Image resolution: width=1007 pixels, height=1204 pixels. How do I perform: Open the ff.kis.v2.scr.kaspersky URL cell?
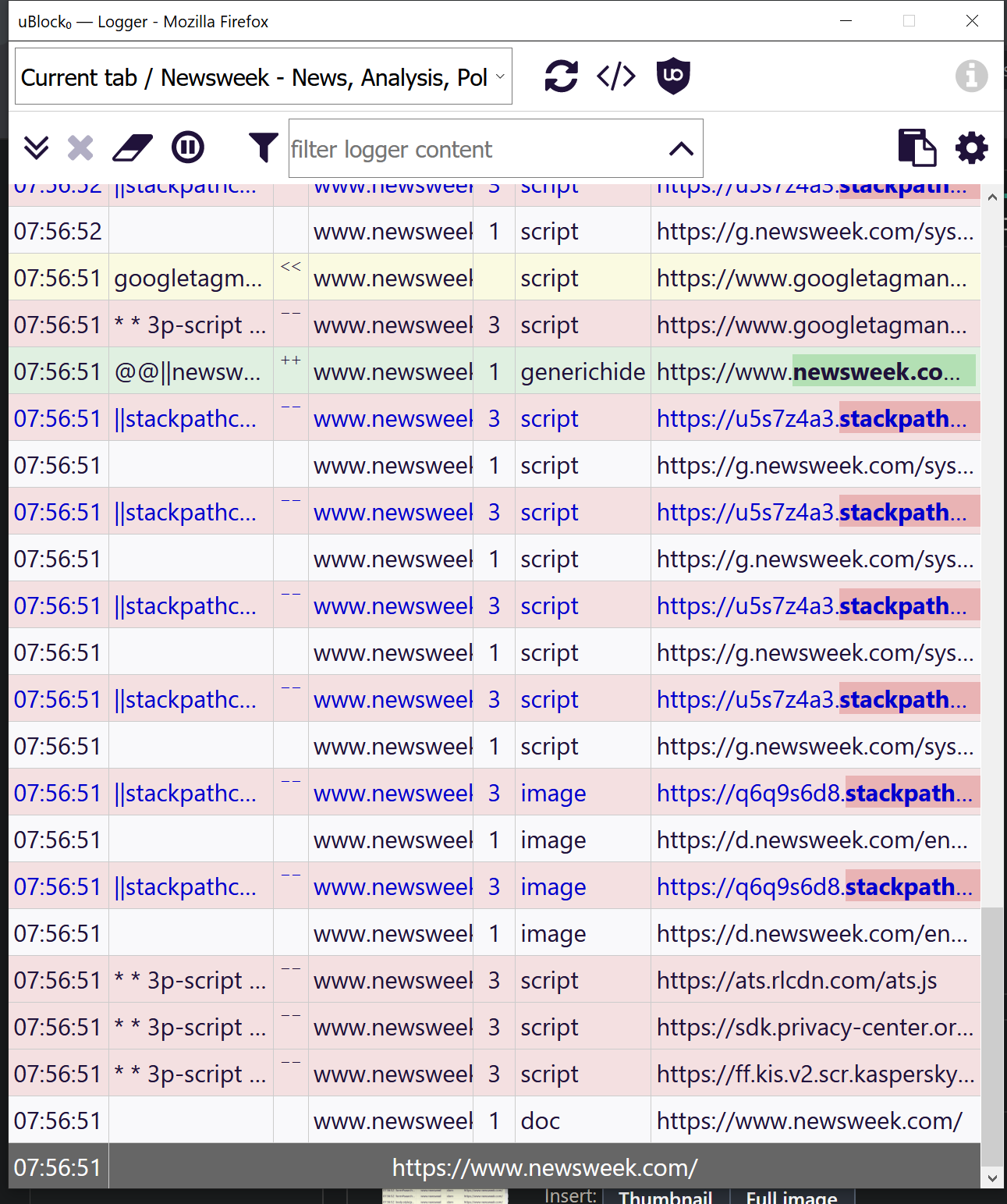[x=815, y=1074]
